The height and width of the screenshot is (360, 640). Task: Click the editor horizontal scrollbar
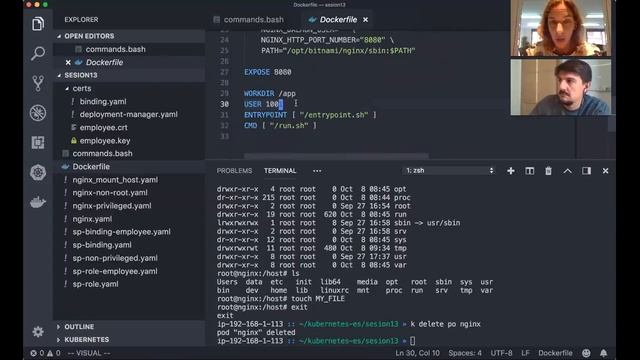coord(336,156)
